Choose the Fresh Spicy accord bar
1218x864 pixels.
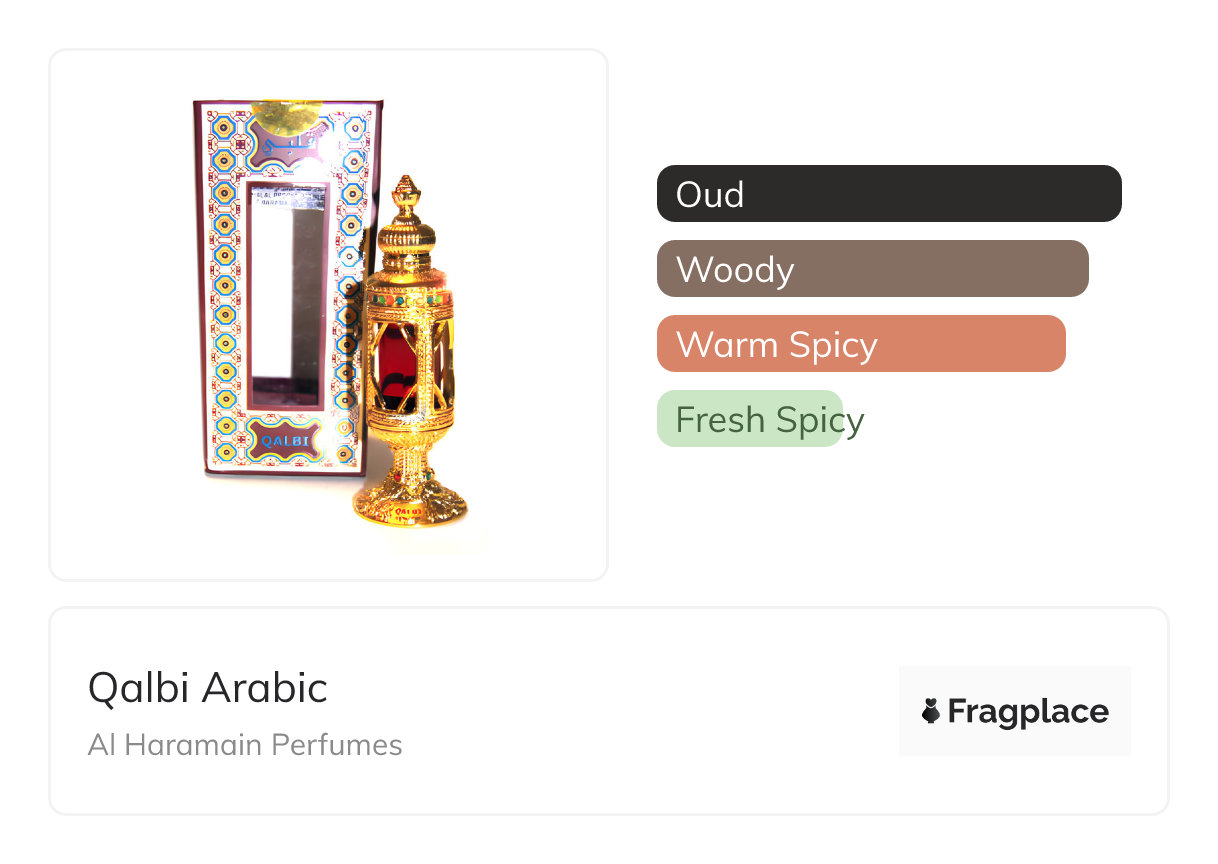point(750,419)
